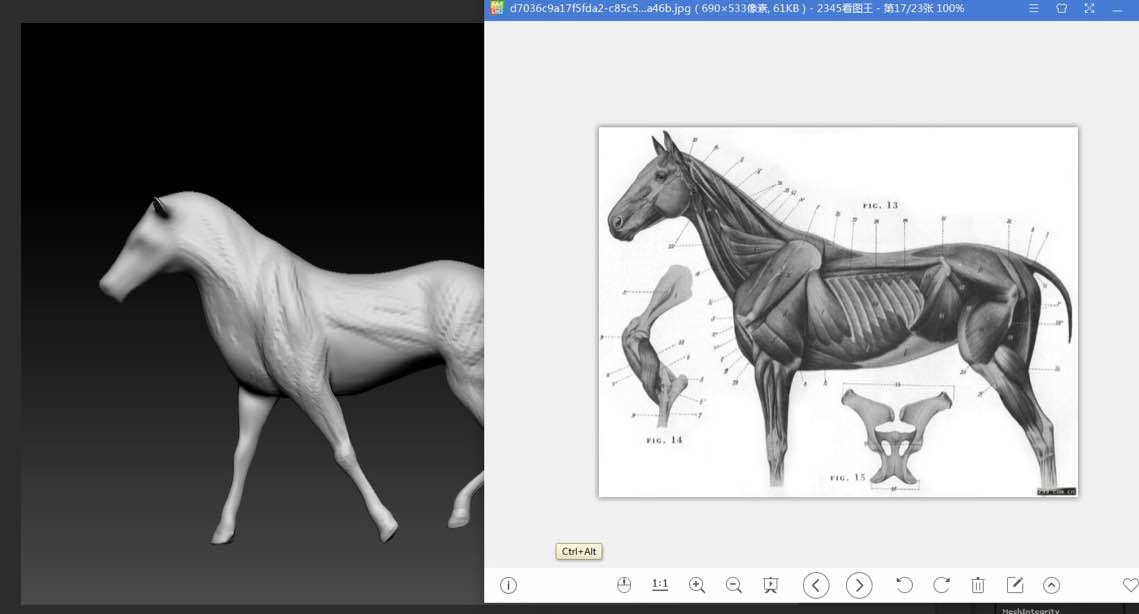Toggle mouse-wheel mode icon in viewer toolbar
This screenshot has width=1139, height=614.
[624, 585]
